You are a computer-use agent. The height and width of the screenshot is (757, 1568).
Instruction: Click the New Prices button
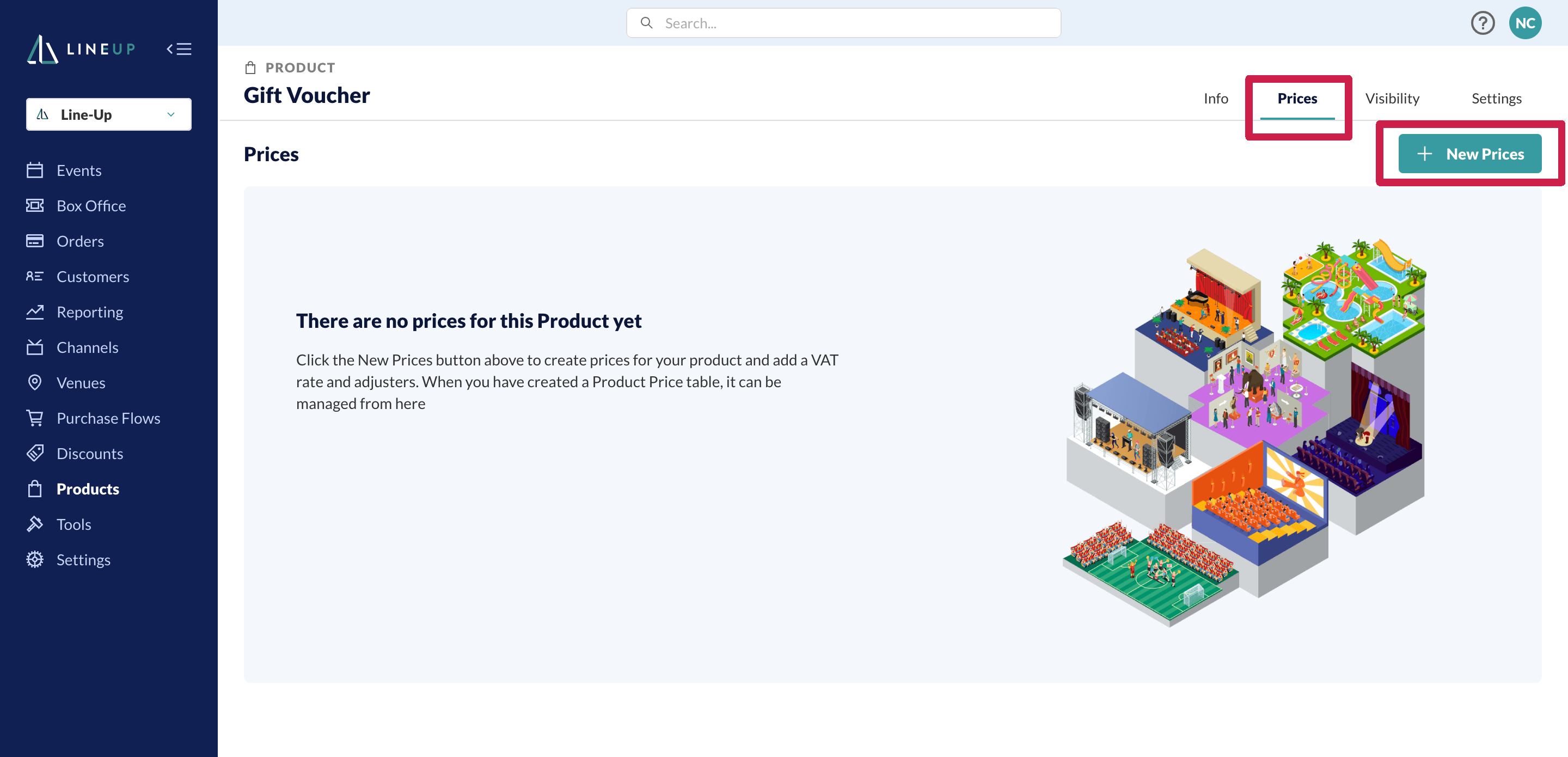tap(1469, 154)
